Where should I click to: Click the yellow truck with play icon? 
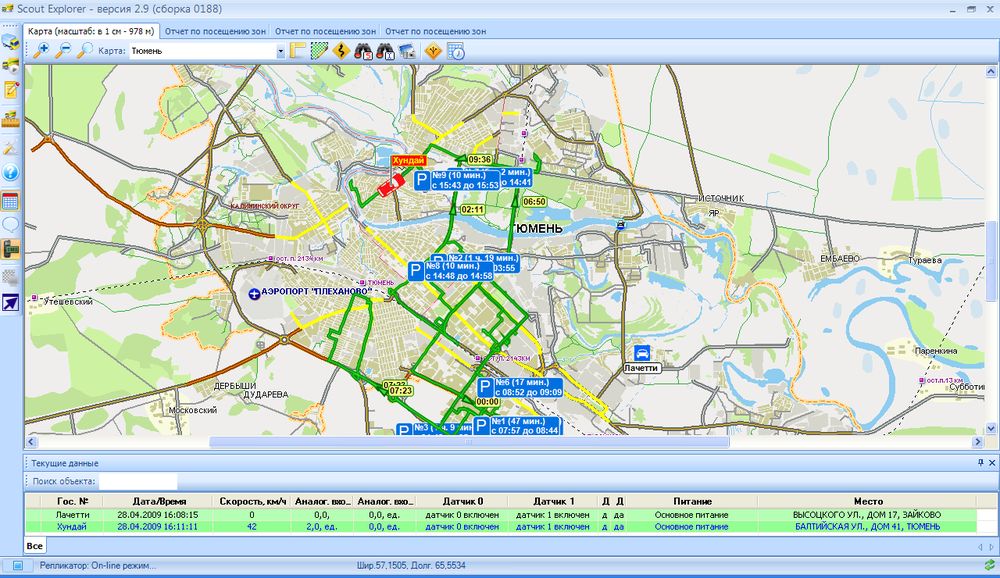click(x=11, y=65)
